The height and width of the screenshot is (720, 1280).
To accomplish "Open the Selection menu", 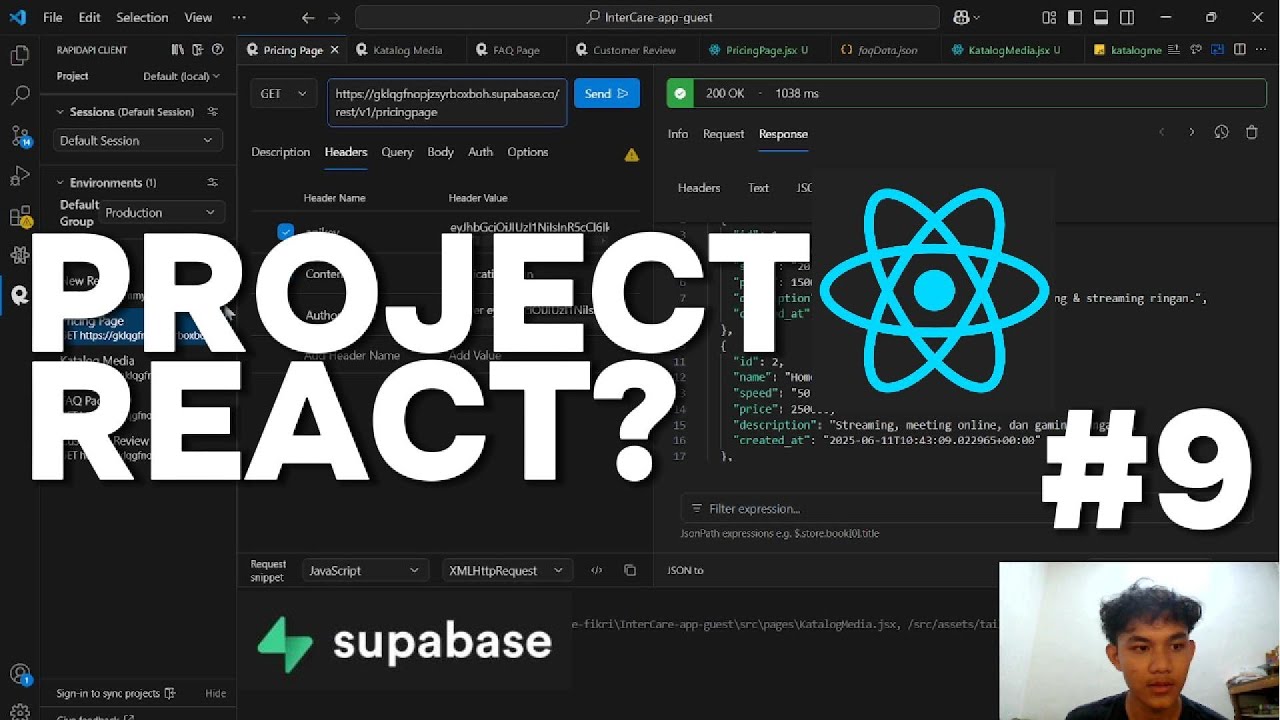I will click(142, 17).
